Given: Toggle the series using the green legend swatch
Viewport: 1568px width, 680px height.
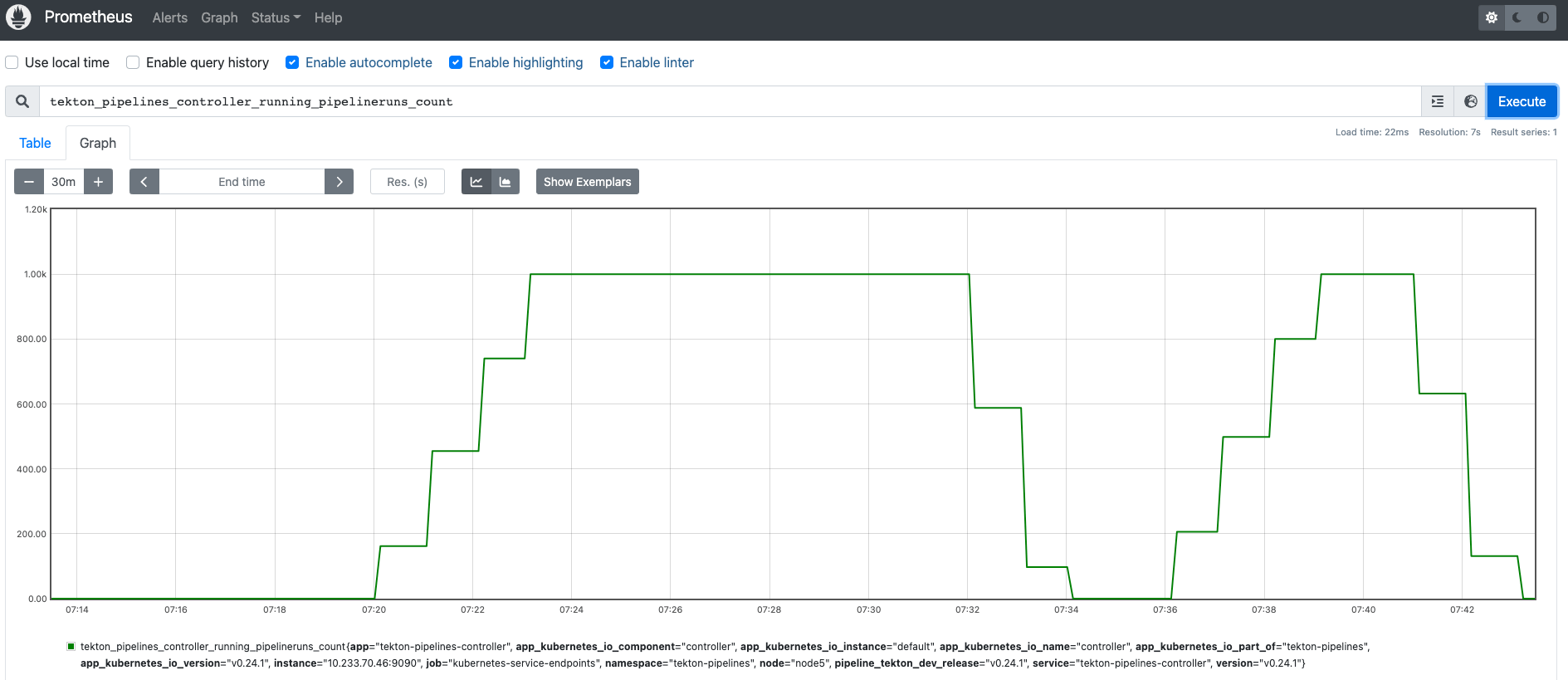Looking at the screenshot, I should click(71, 646).
